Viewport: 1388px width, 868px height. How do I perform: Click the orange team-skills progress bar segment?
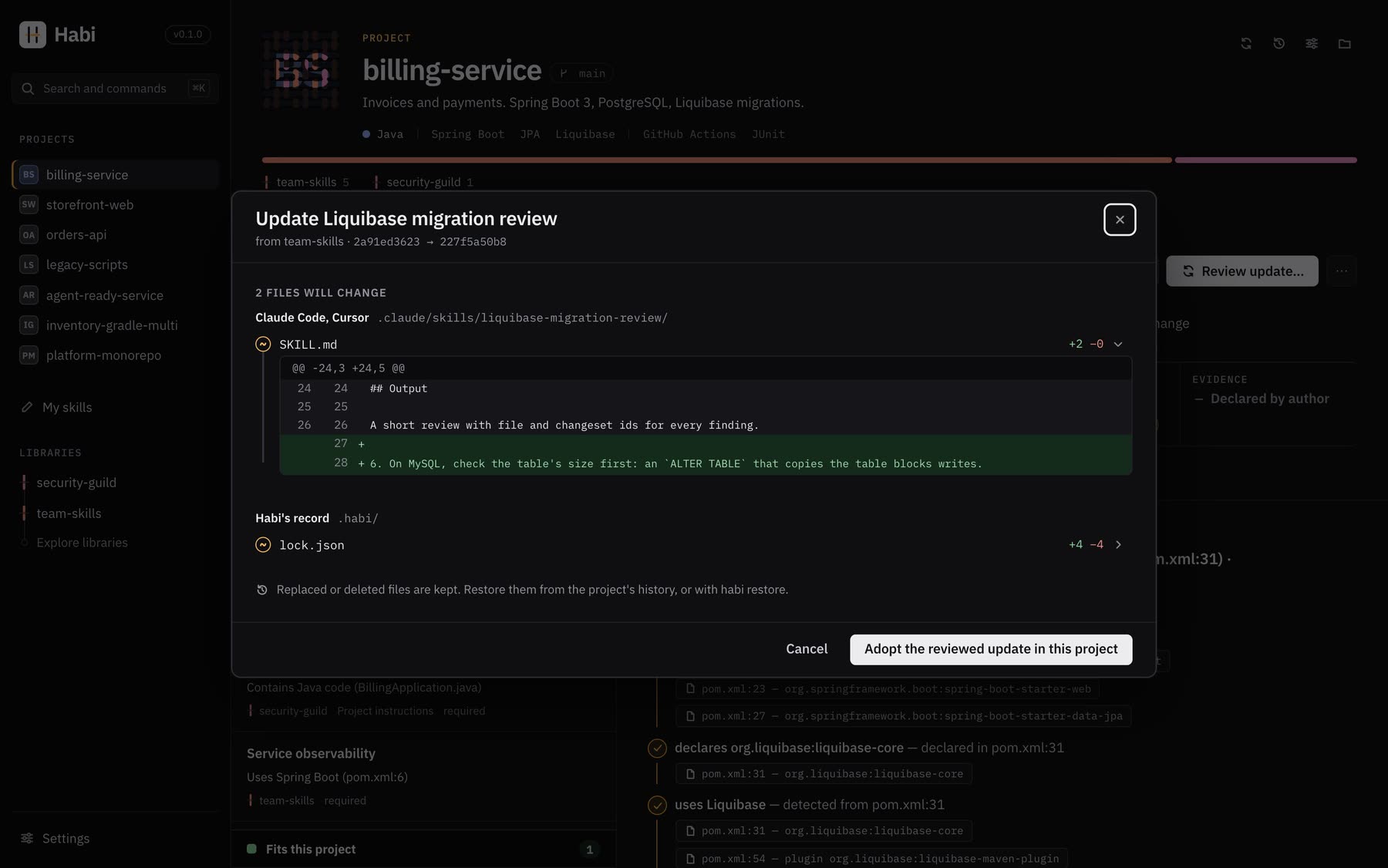717,160
